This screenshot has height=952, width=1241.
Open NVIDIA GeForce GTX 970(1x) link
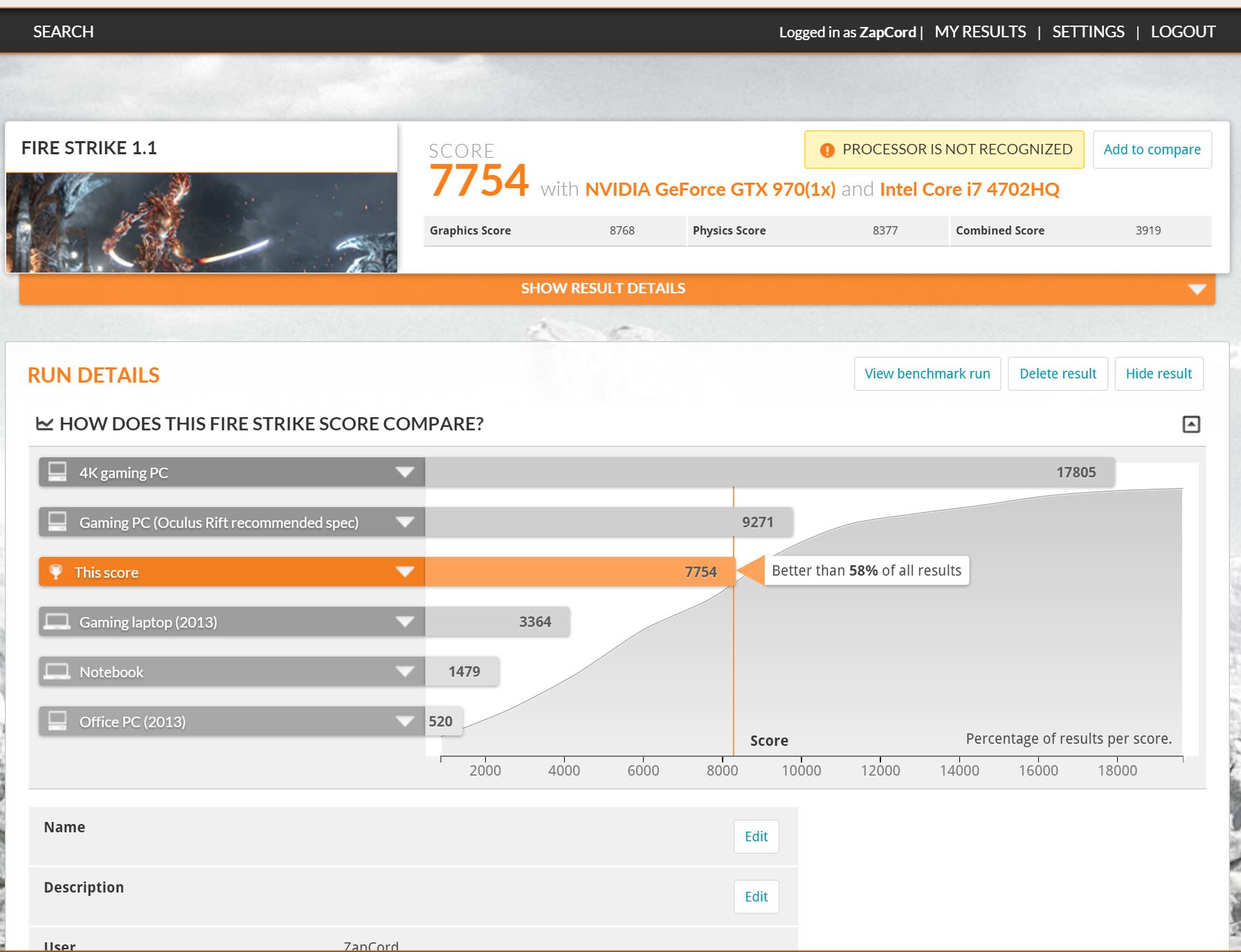tap(710, 190)
